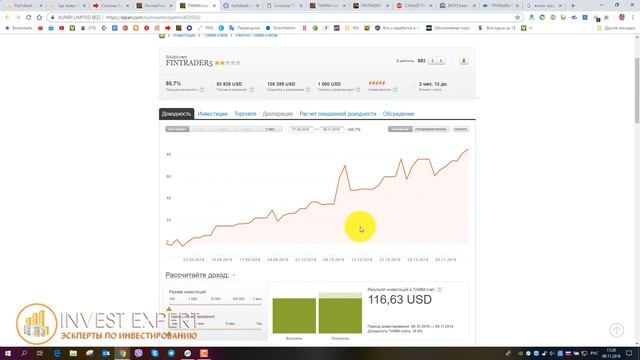Open info icon beside 1 000 USD manager capital
This screenshot has height=360, width=640.
pyautogui.click(x=358, y=89)
